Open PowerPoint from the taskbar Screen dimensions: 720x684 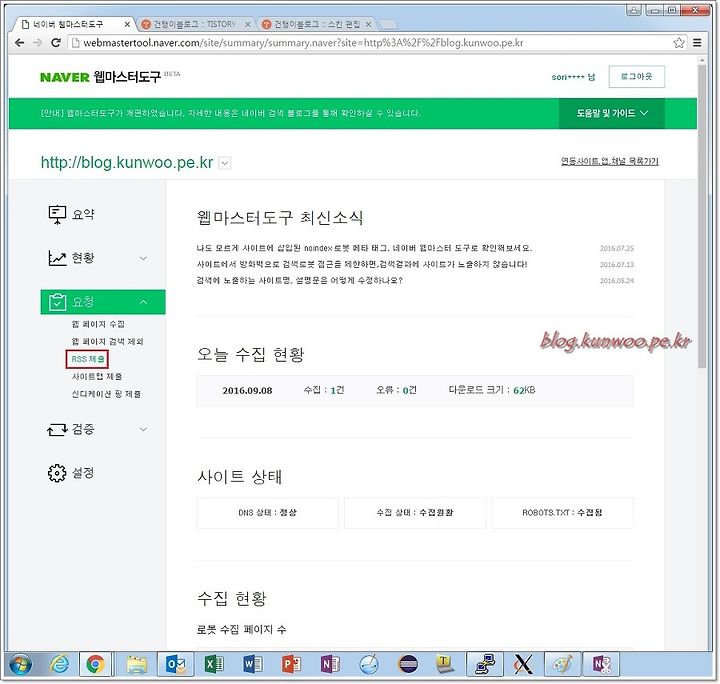(291, 664)
